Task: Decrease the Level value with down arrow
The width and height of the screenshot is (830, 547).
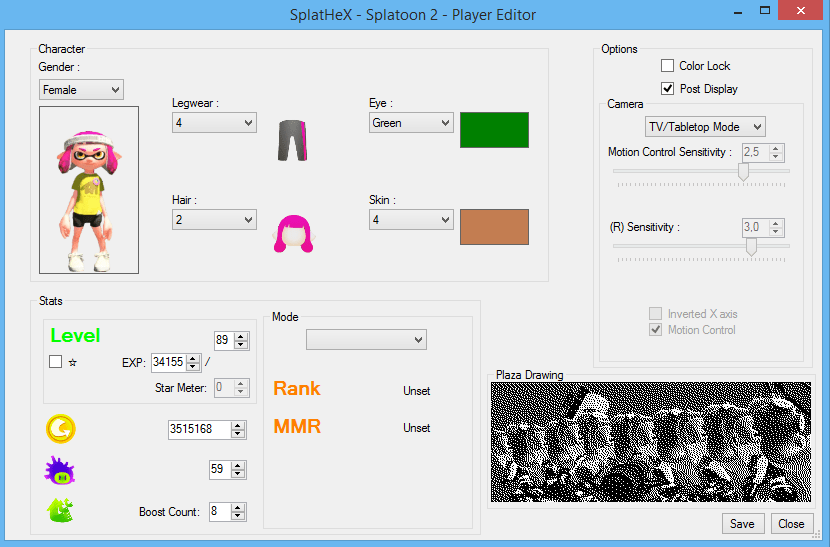Action: pos(241,344)
